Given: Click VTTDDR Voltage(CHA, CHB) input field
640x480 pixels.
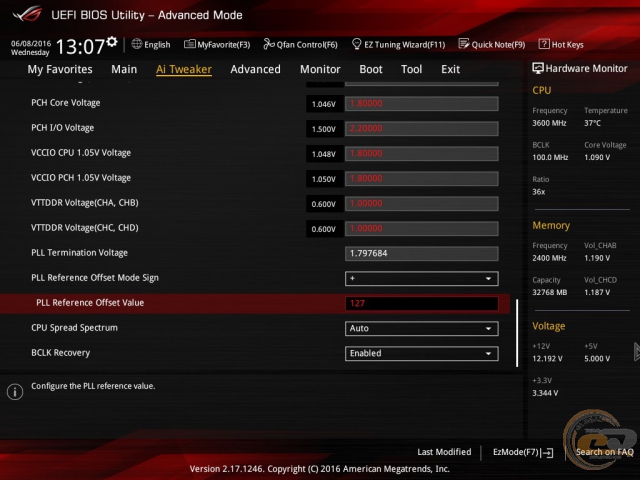Looking at the screenshot, I should click(422, 204).
